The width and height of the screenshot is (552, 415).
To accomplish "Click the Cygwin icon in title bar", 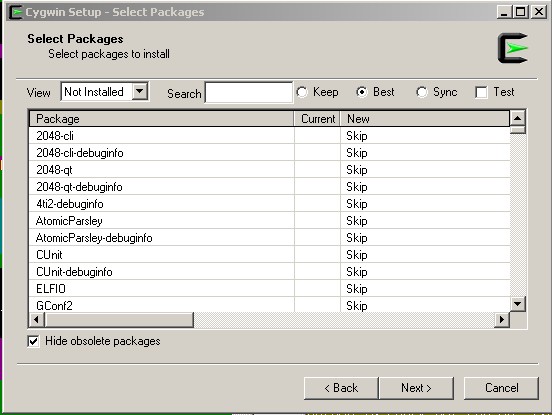I will click(x=15, y=12).
